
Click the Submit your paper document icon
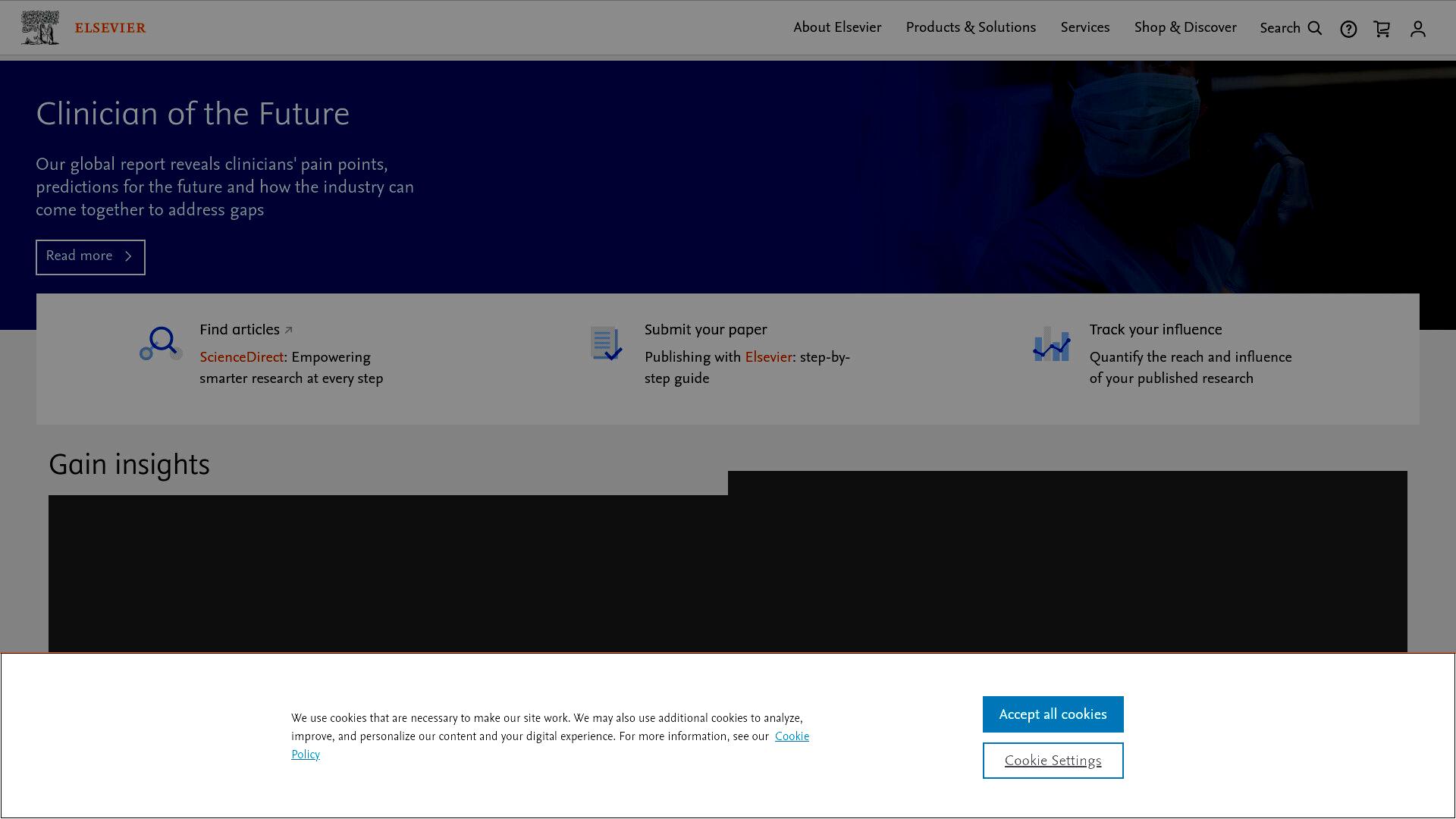[x=606, y=344]
